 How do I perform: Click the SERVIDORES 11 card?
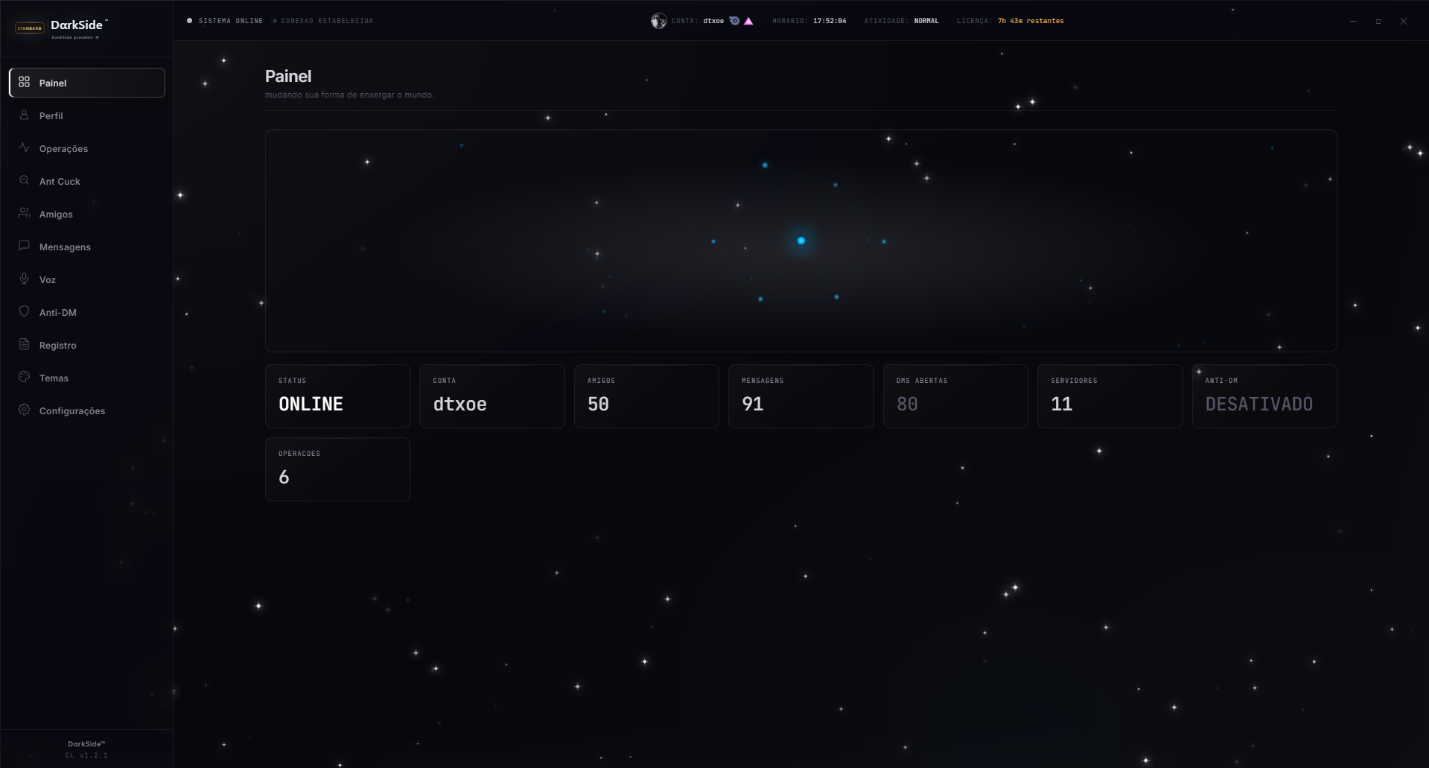click(1110, 396)
